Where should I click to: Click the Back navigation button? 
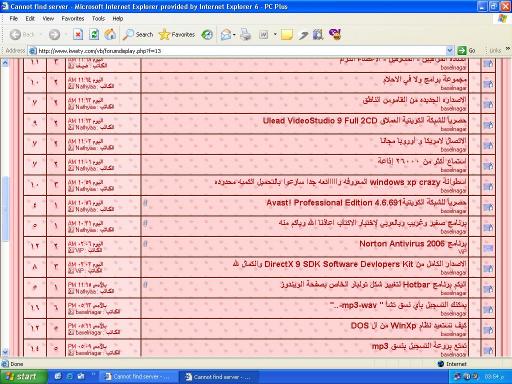pos(22,34)
